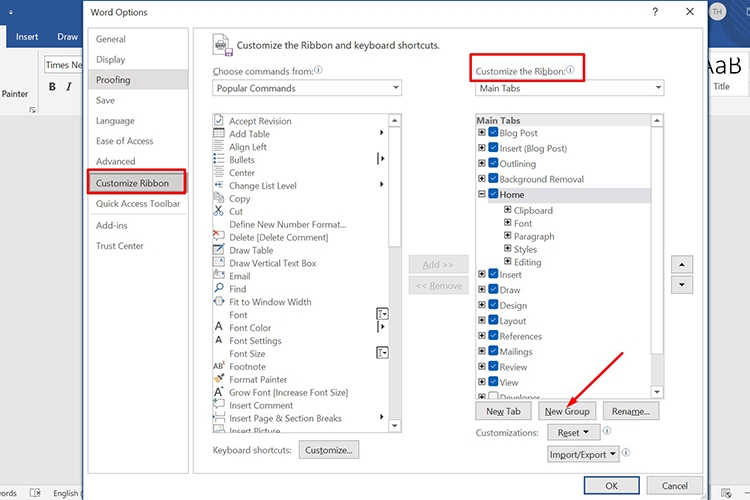750x500 pixels.
Task: Uncheck the Mailings tab checkbox
Action: coord(493,351)
